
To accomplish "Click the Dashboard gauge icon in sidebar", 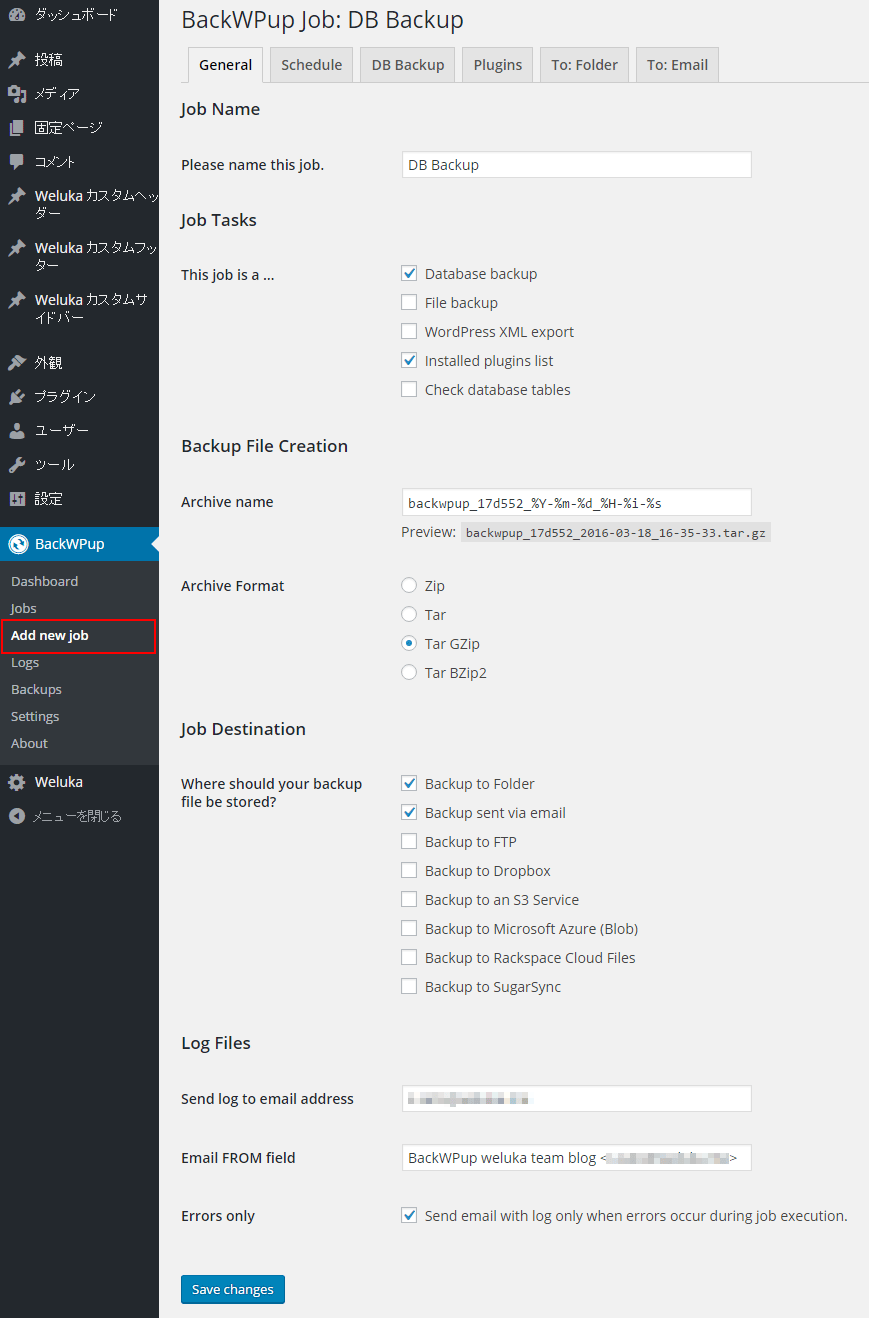I will 17,15.
